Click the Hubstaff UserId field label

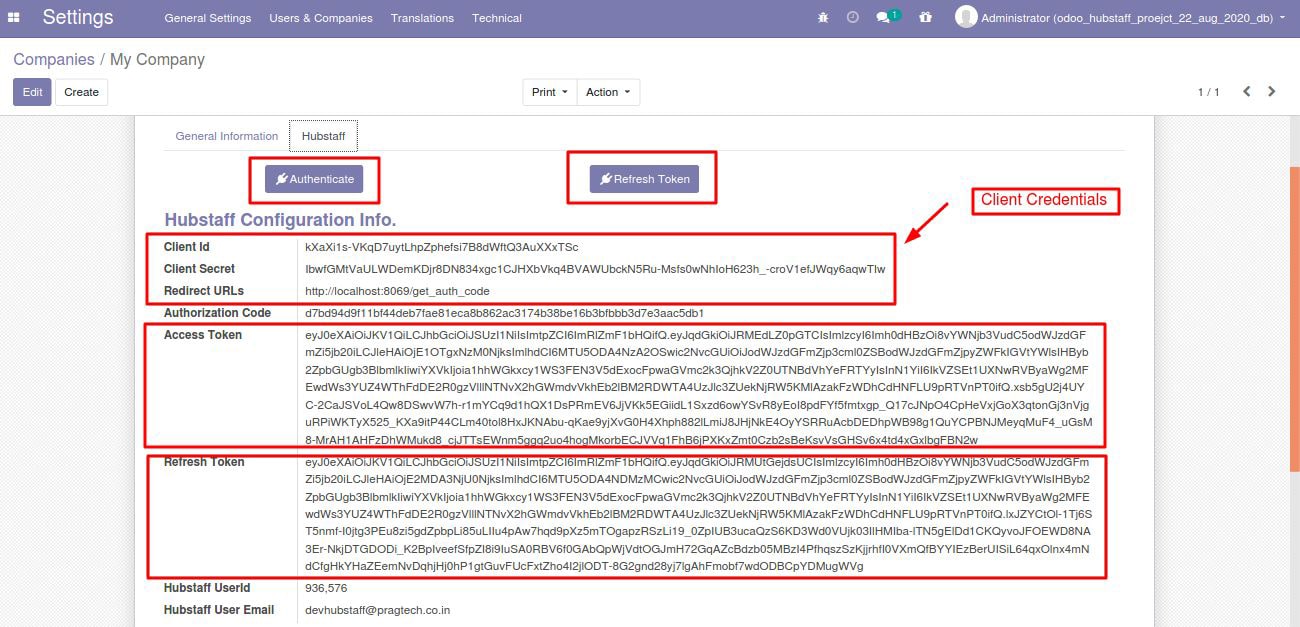click(x=207, y=588)
